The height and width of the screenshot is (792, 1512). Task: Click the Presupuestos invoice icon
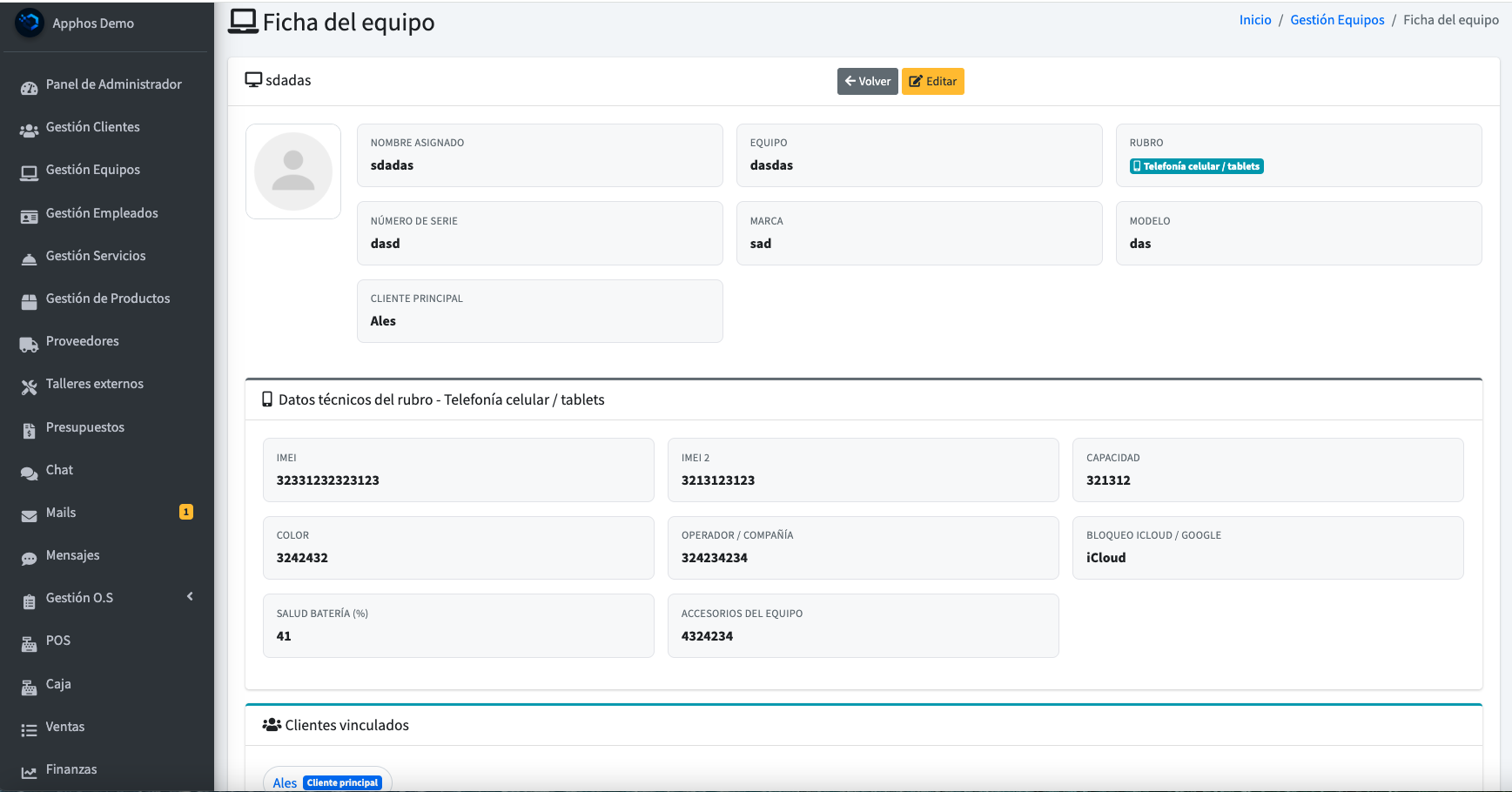click(30, 431)
